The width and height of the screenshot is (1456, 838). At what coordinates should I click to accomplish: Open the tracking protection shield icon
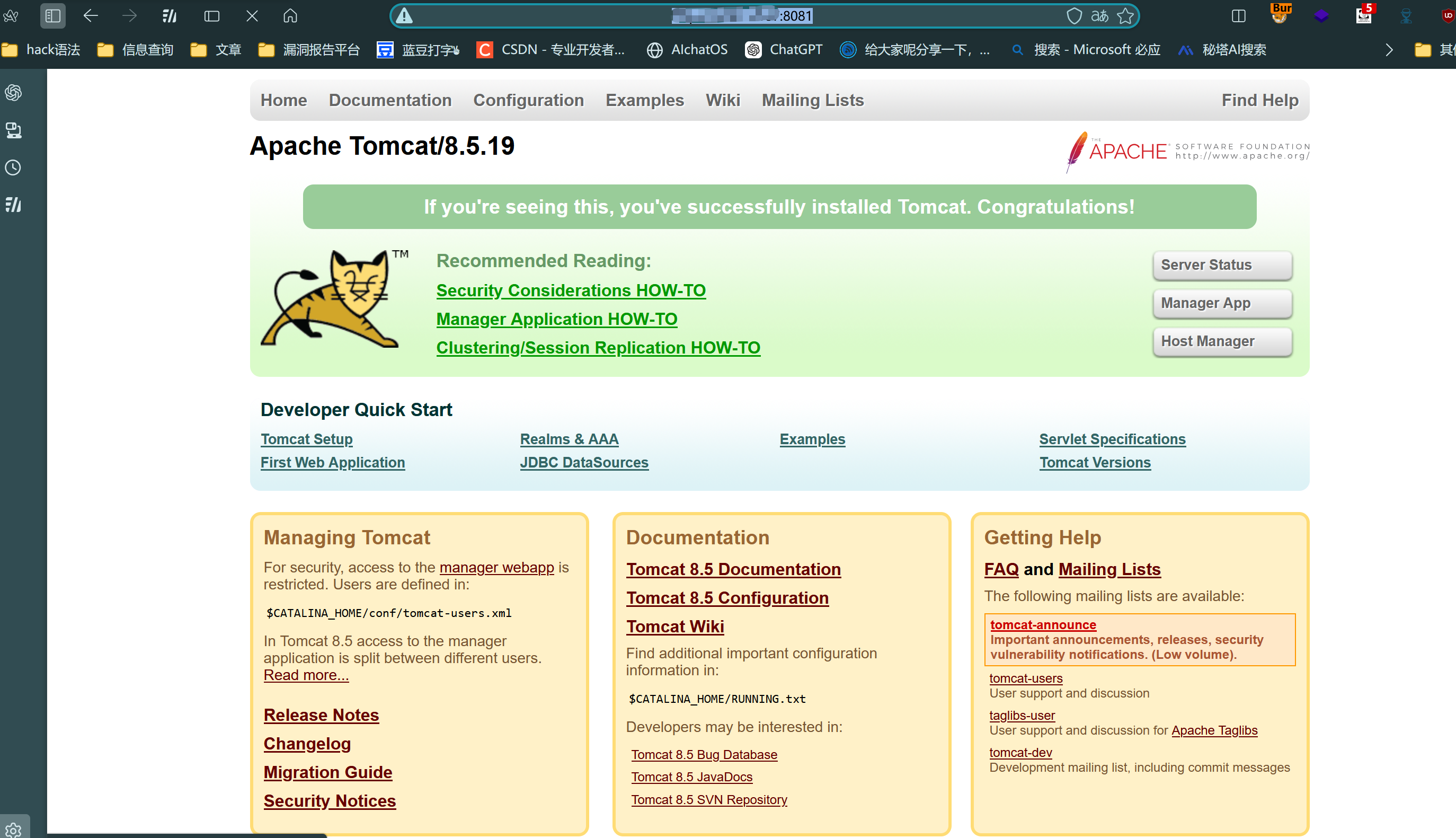pyautogui.click(x=1073, y=15)
